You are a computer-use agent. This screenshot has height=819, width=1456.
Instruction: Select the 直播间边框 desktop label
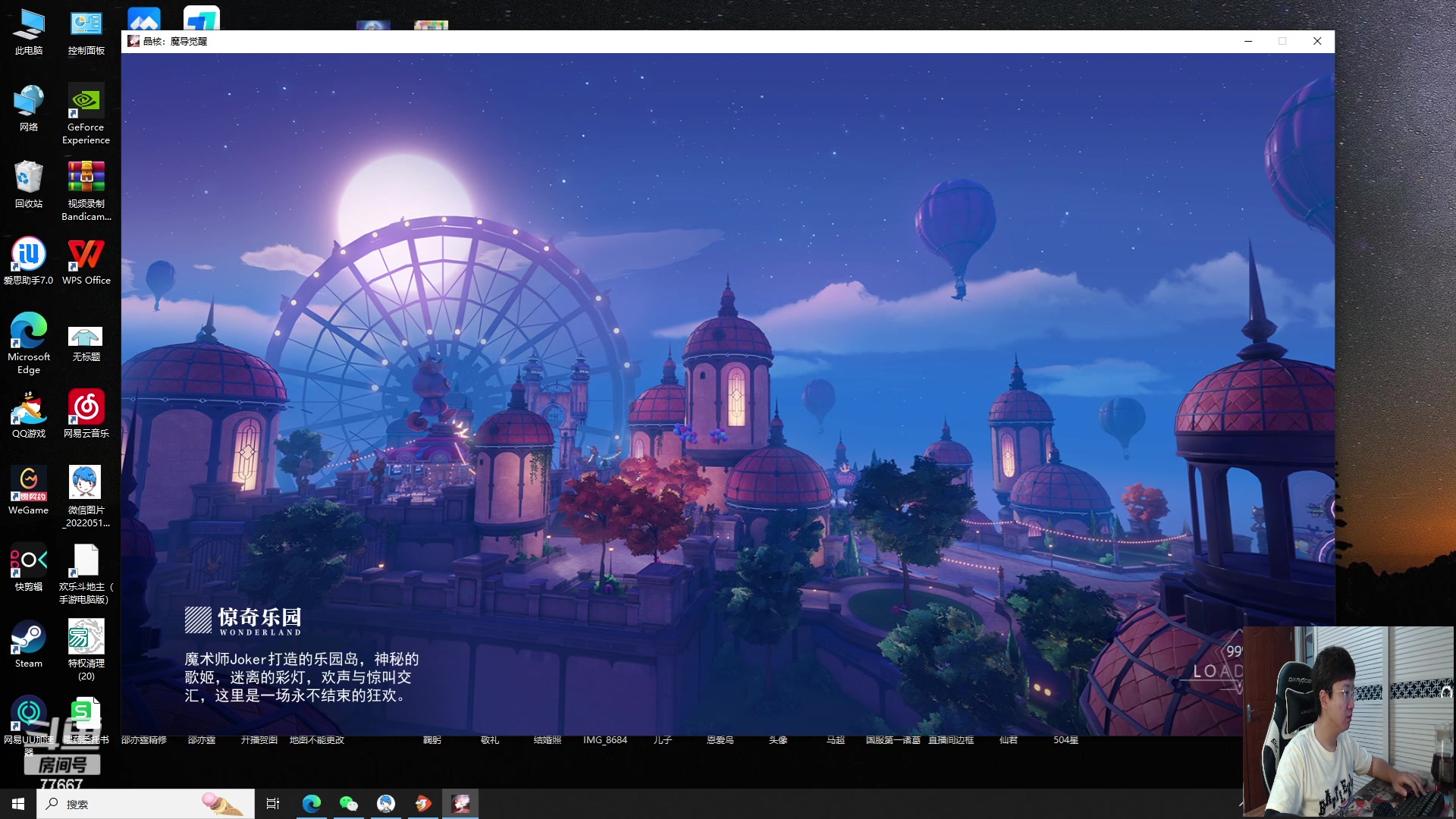point(951,740)
